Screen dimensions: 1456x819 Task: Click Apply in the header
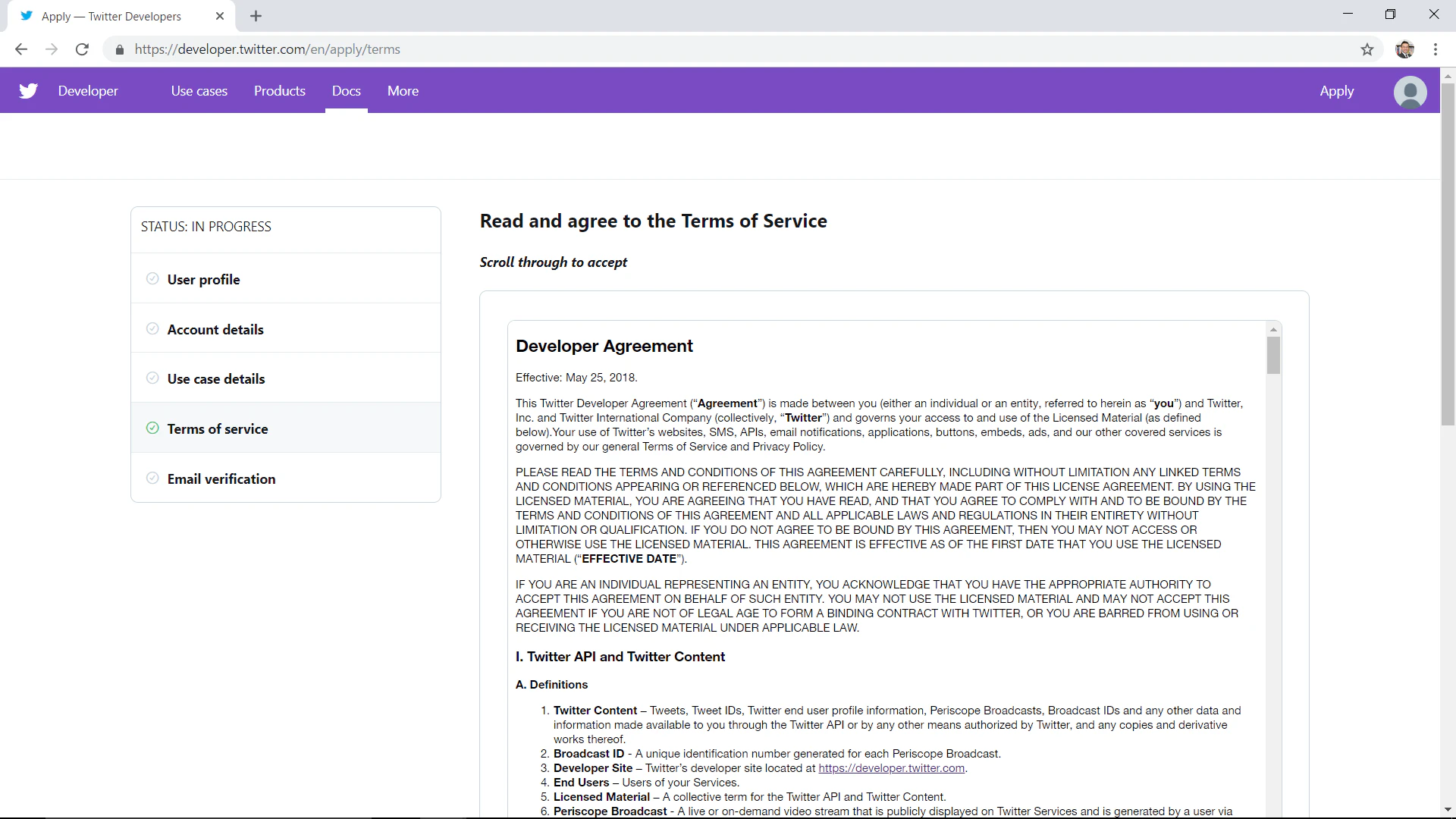point(1336,91)
